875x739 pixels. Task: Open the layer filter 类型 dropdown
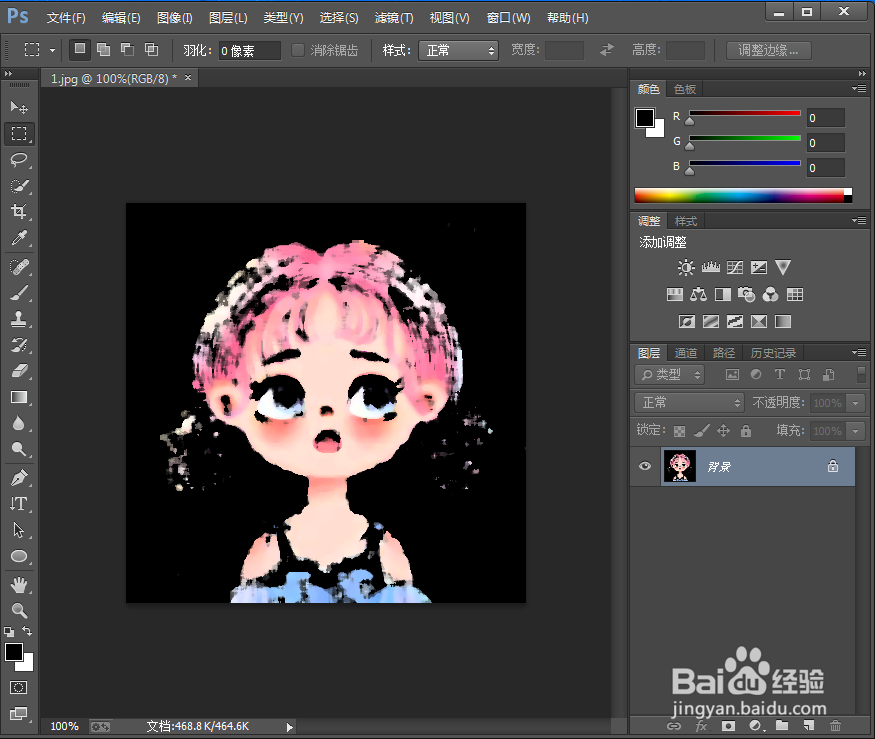click(670, 375)
